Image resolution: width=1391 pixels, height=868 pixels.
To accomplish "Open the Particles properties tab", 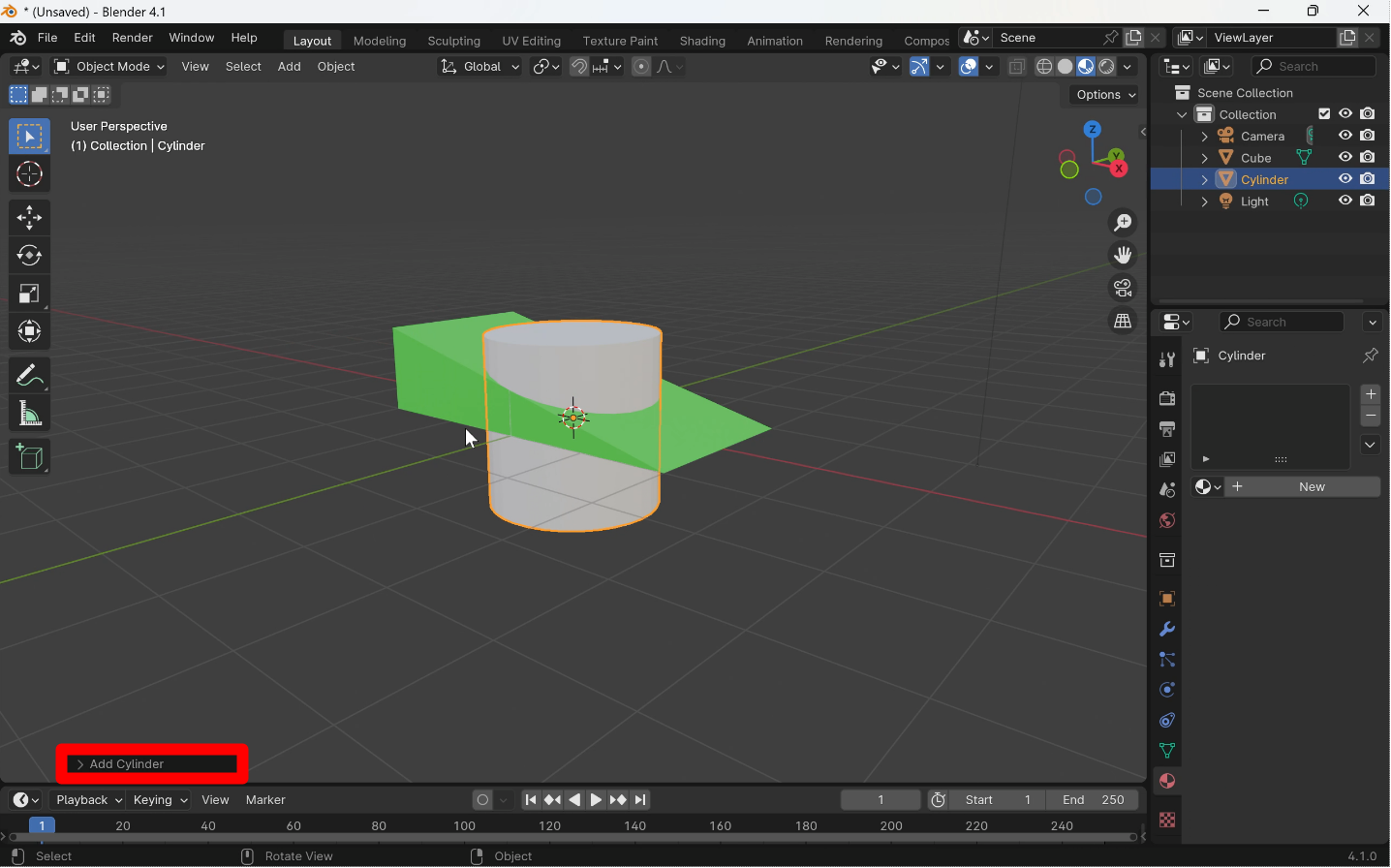I will tap(1167, 660).
